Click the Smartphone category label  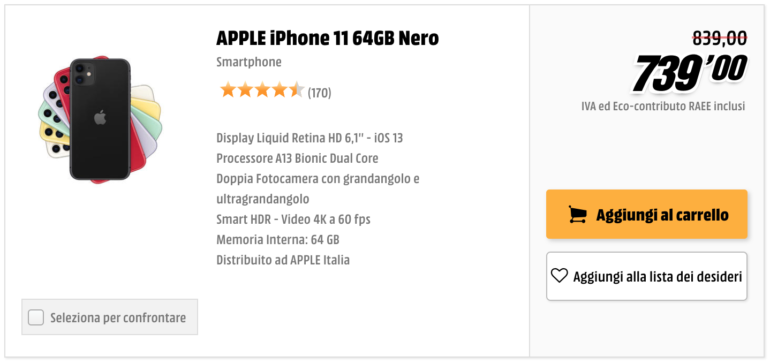[249, 62]
